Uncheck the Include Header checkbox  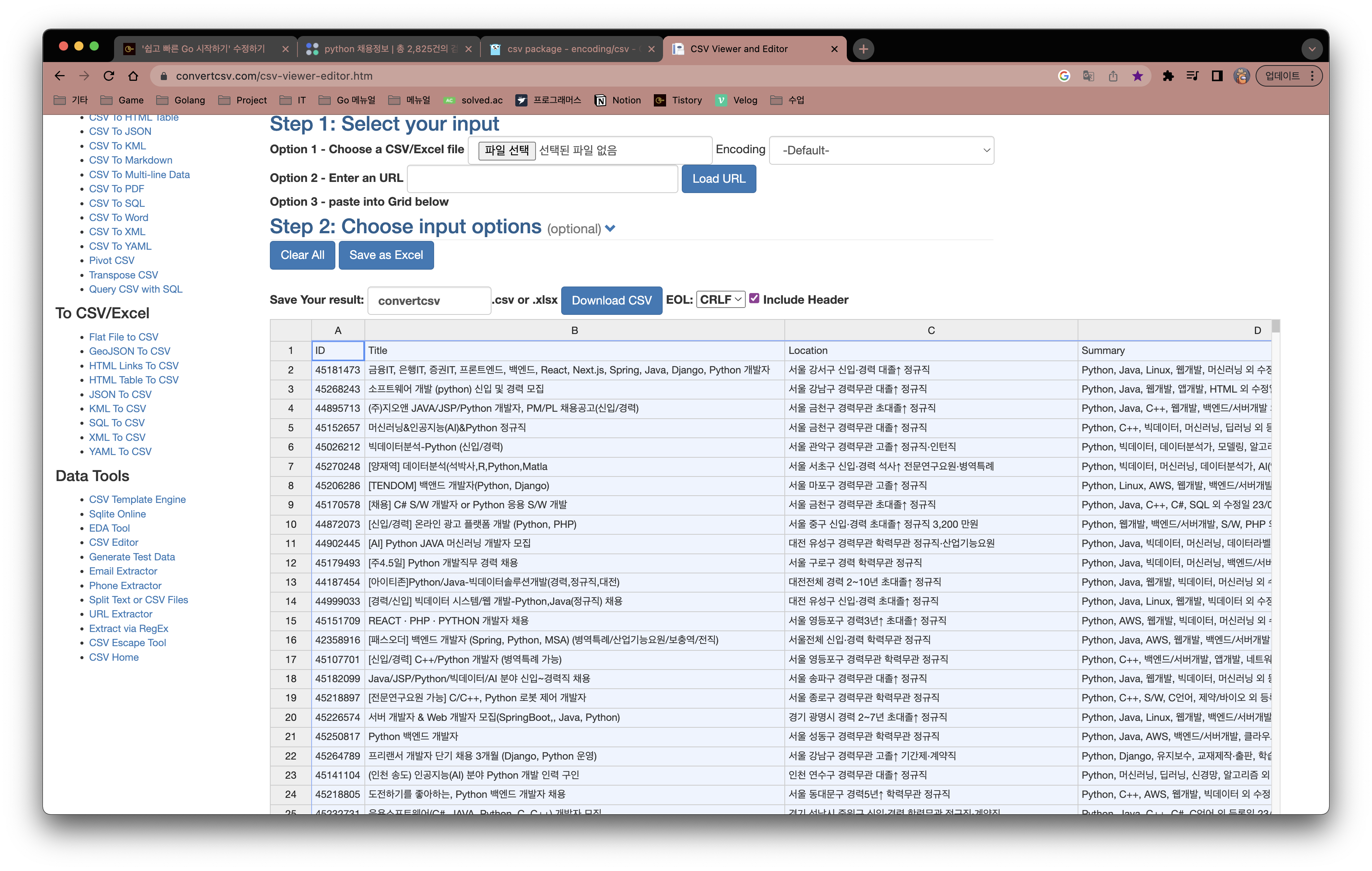pyautogui.click(x=754, y=299)
